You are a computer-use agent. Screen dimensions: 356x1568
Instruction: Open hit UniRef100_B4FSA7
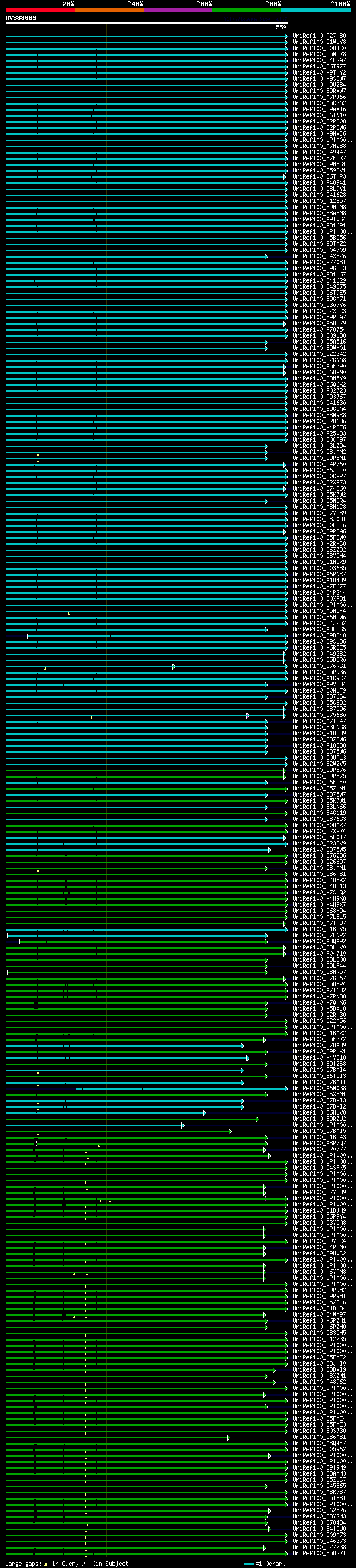click(319, 60)
